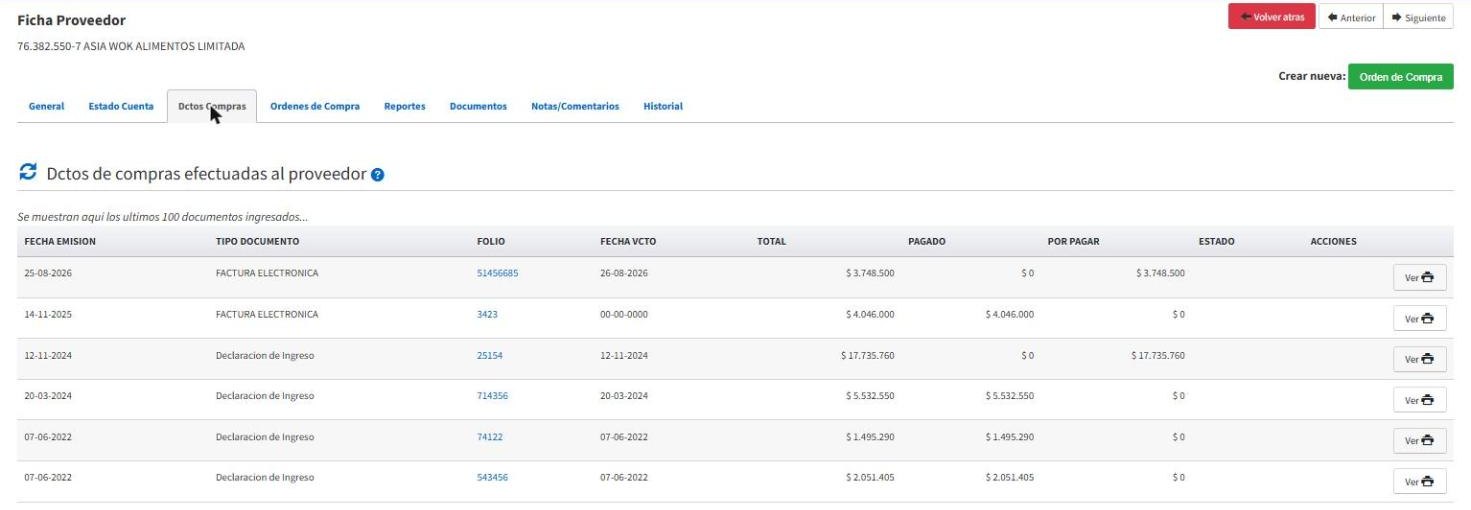The height and width of the screenshot is (510, 1471).
Task: Click supplier name ASIA WOK ALIMENTOS LIMITADA
Action: tap(162, 47)
